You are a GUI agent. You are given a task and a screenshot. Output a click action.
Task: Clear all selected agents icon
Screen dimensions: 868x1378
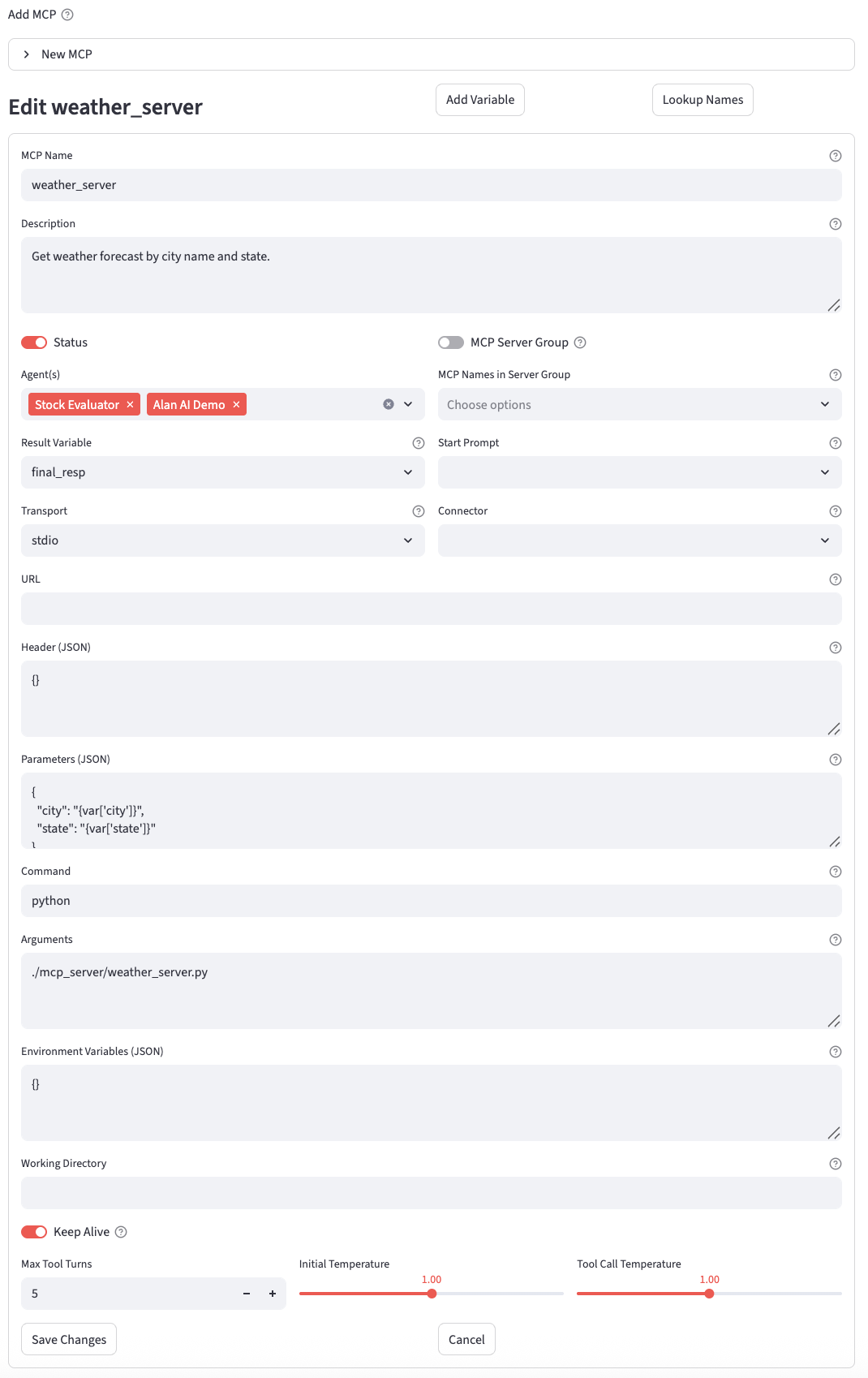point(389,404)
